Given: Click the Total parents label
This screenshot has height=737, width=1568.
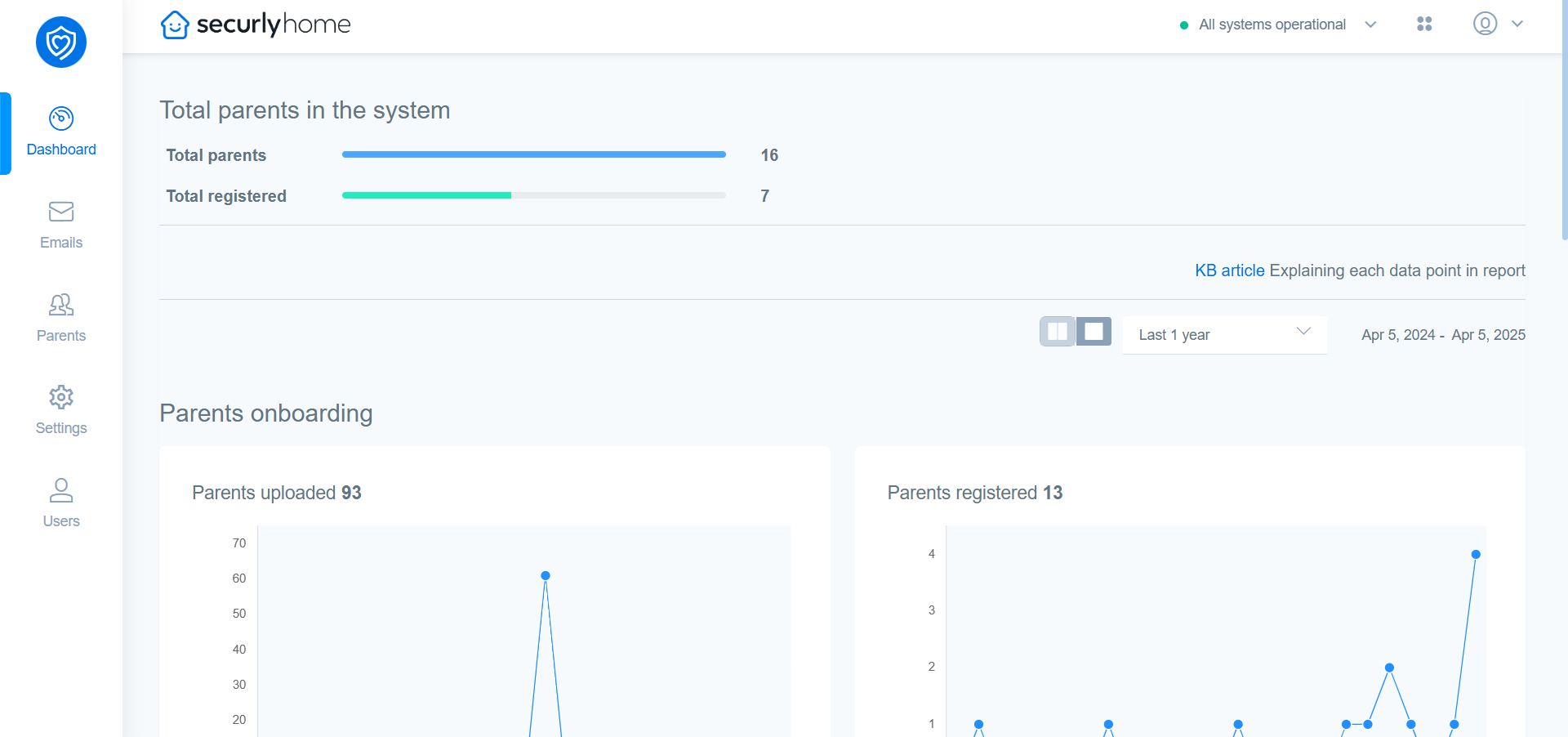Looking at the screenshot, I should [216, 155].
